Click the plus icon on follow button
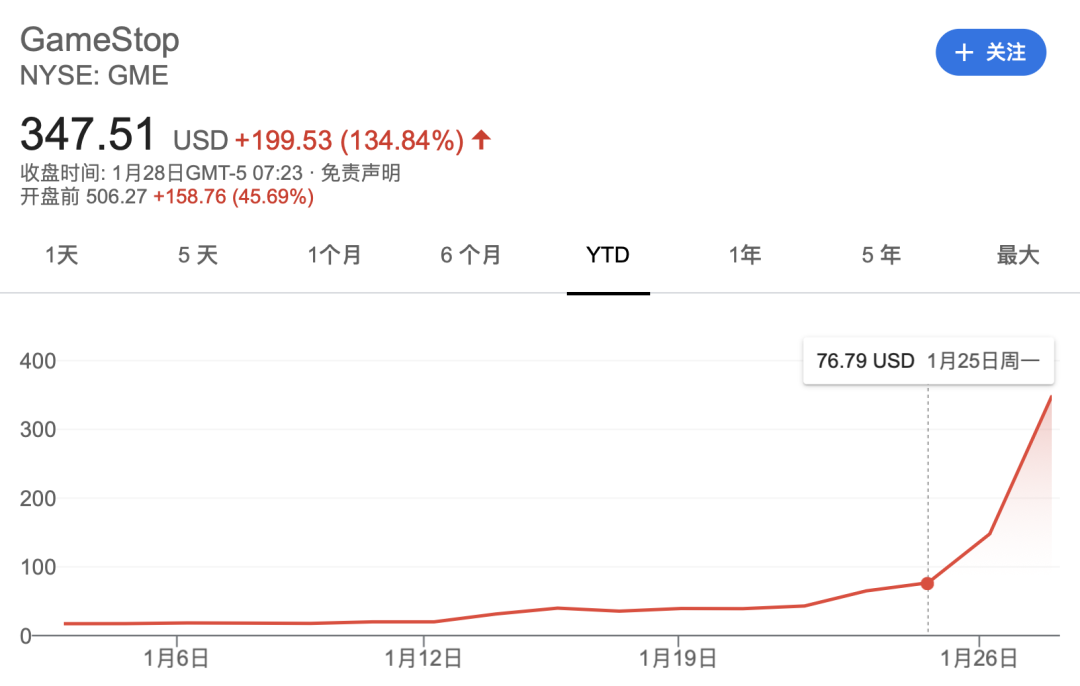The image size is (1080, 686). [964, 53]
